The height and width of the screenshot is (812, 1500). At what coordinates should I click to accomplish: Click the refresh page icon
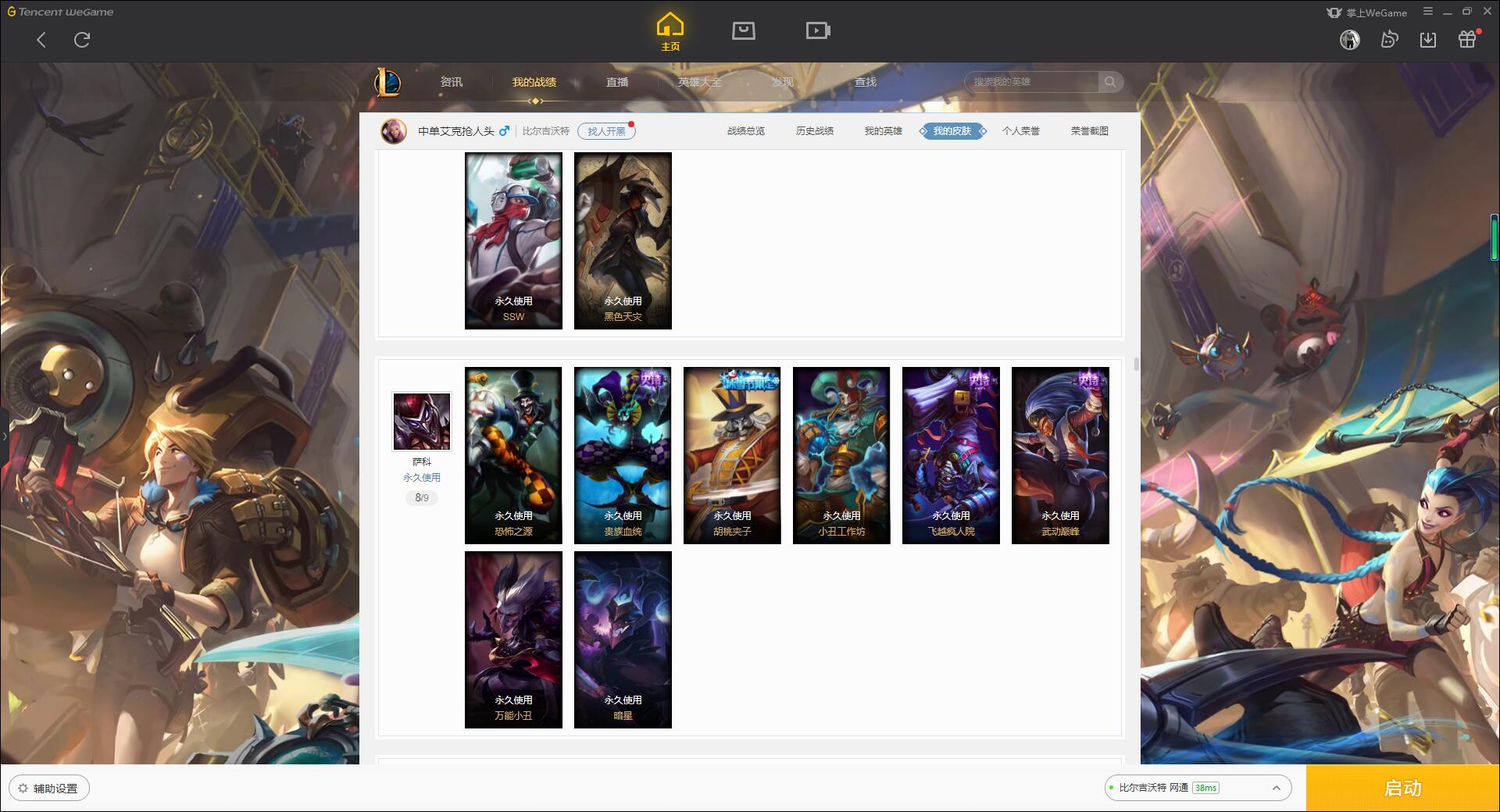[82, 40]
